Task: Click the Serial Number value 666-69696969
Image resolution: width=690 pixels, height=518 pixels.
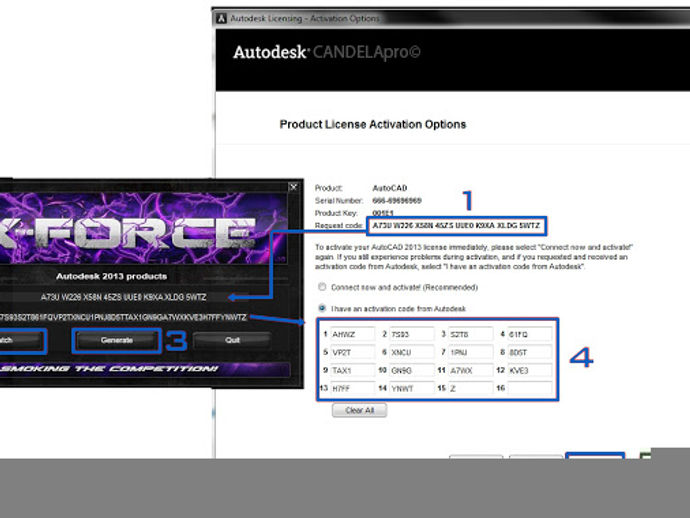Action: (x=396, y=201)
